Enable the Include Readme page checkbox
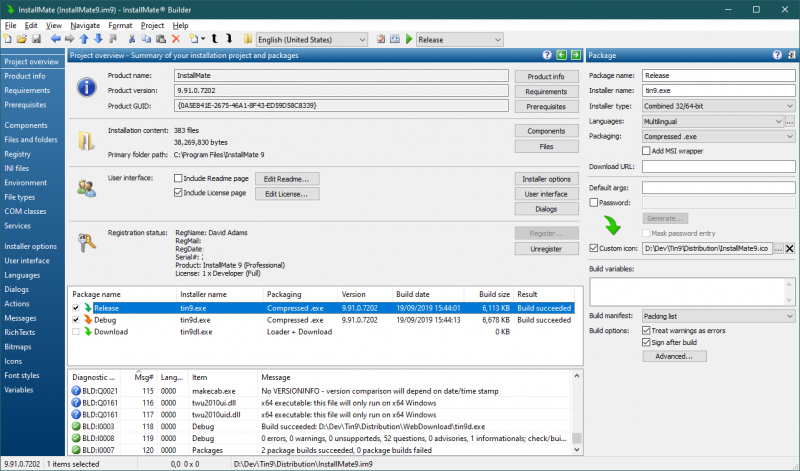The height and width of the screenshot is (471, 800). 178,179
